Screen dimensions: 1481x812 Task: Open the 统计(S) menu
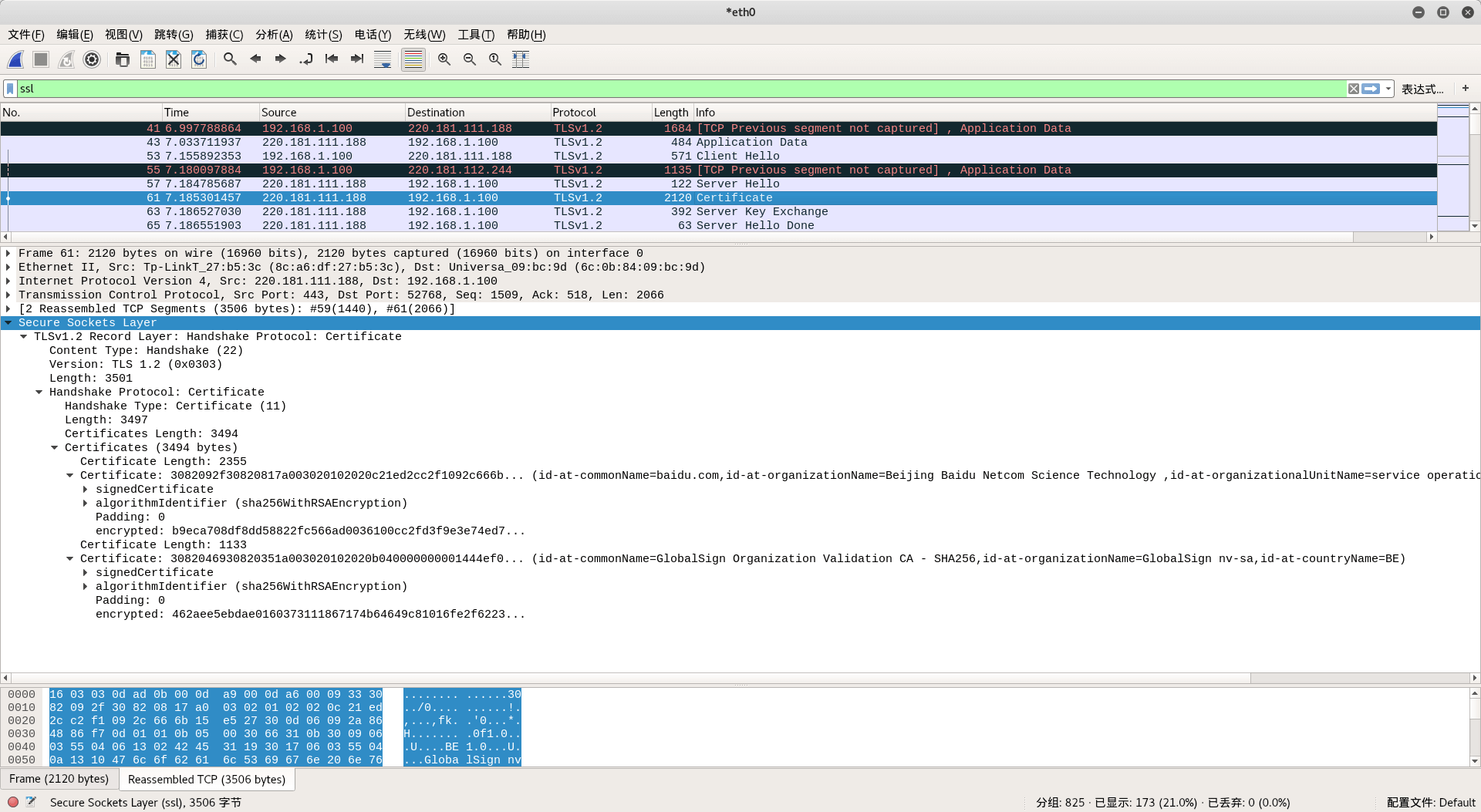click(x=323, y=35)
